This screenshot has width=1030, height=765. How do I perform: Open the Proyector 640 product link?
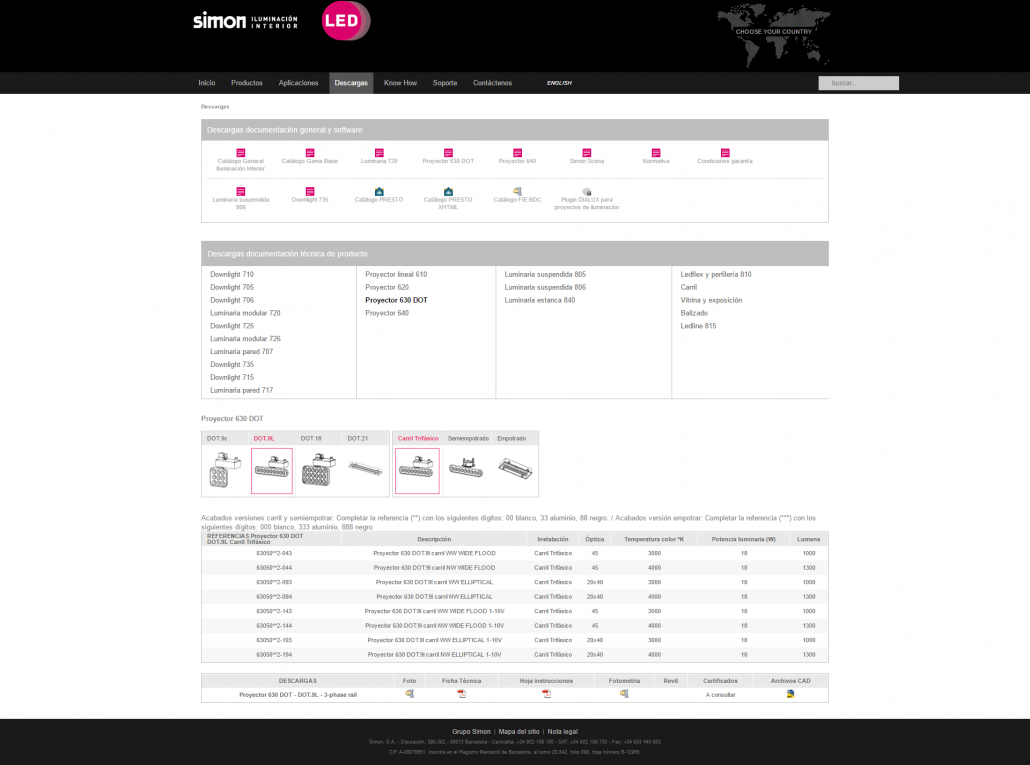pyautogui.click(x=387, y=313)
